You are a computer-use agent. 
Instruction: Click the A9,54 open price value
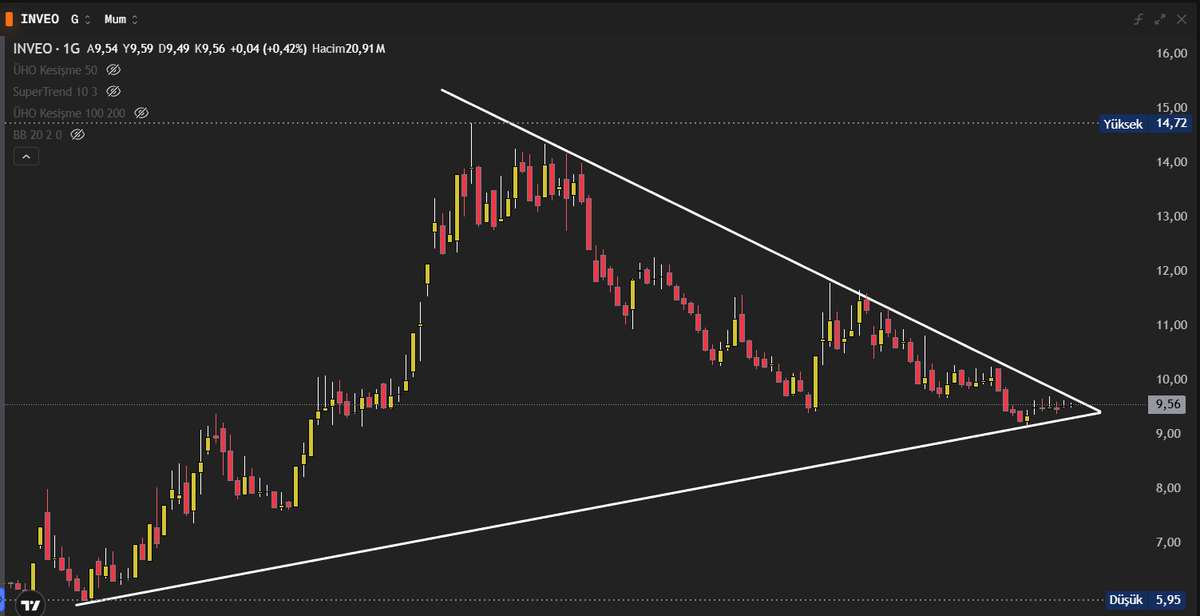point(102,48)
